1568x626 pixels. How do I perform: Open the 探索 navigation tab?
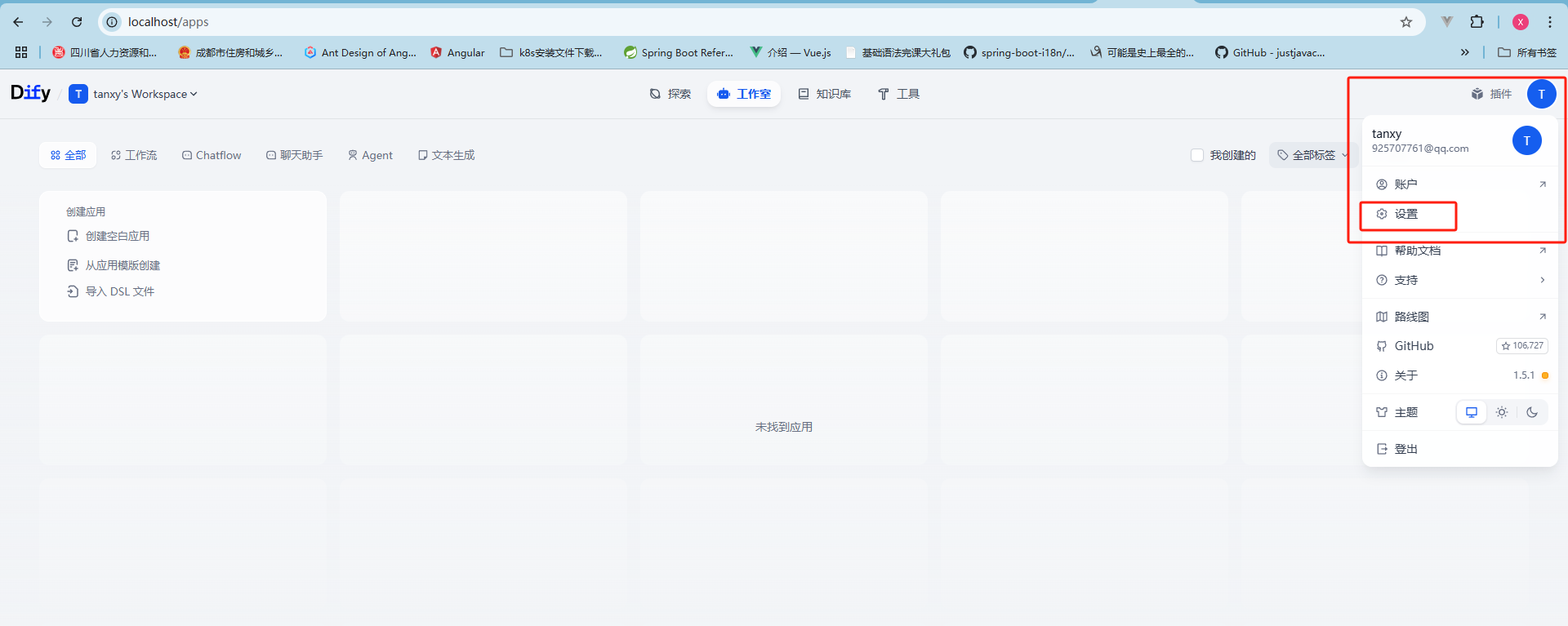[670, 94]
